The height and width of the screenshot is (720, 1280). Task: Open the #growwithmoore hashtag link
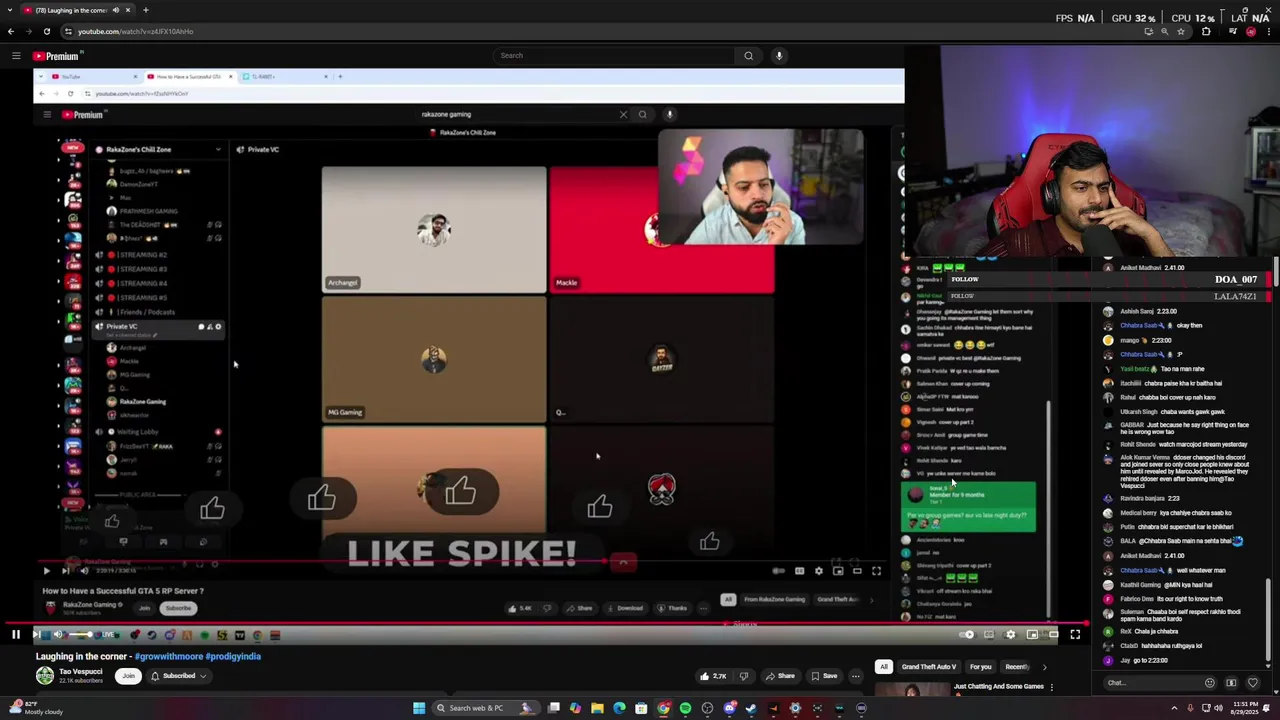(x=167, y=657)
